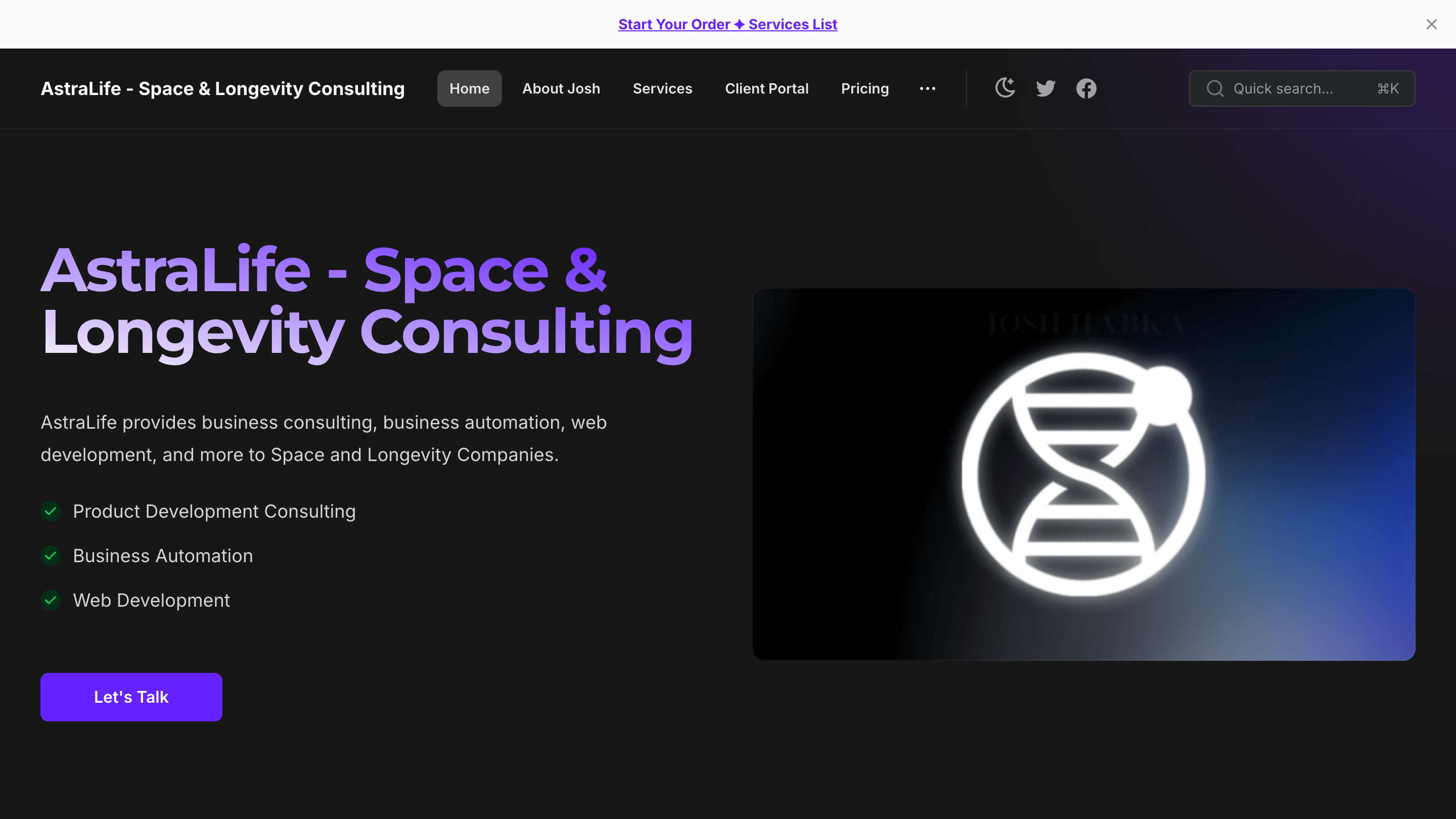This screenshot has width=1456, height=819.
Task: Open the Twitter profile icon
Action: tap(1045, 88)
